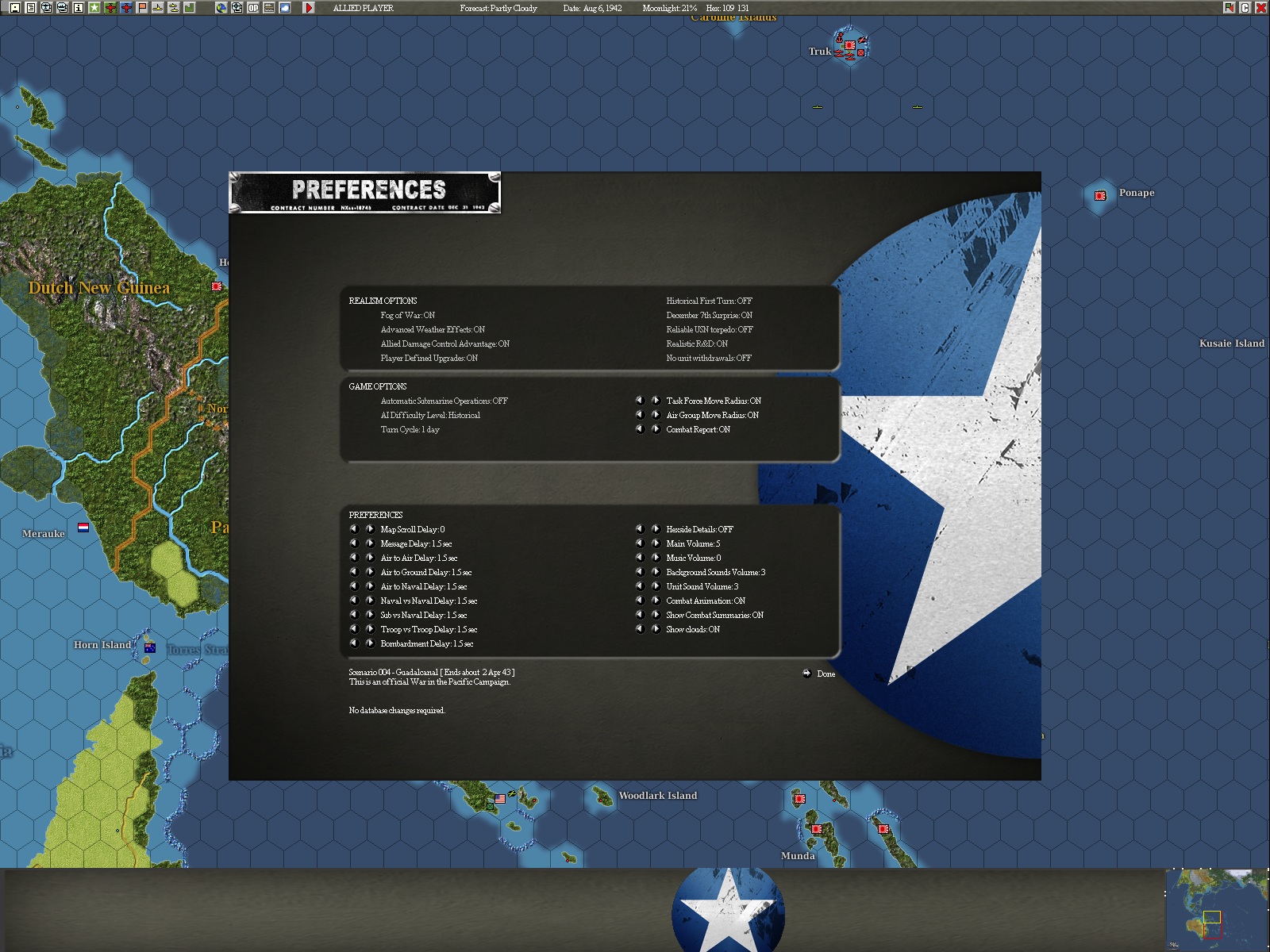Toggle Show clouds using its right arrow
The width and height of the screenshot is (1270, 952).
point(656,629)
